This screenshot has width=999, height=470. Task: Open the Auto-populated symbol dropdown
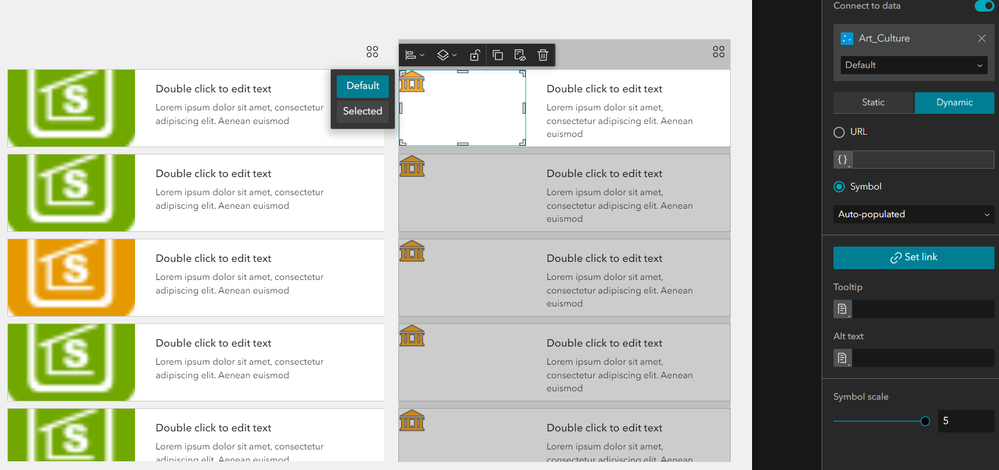pyautogui.click(x=914, y=215)
